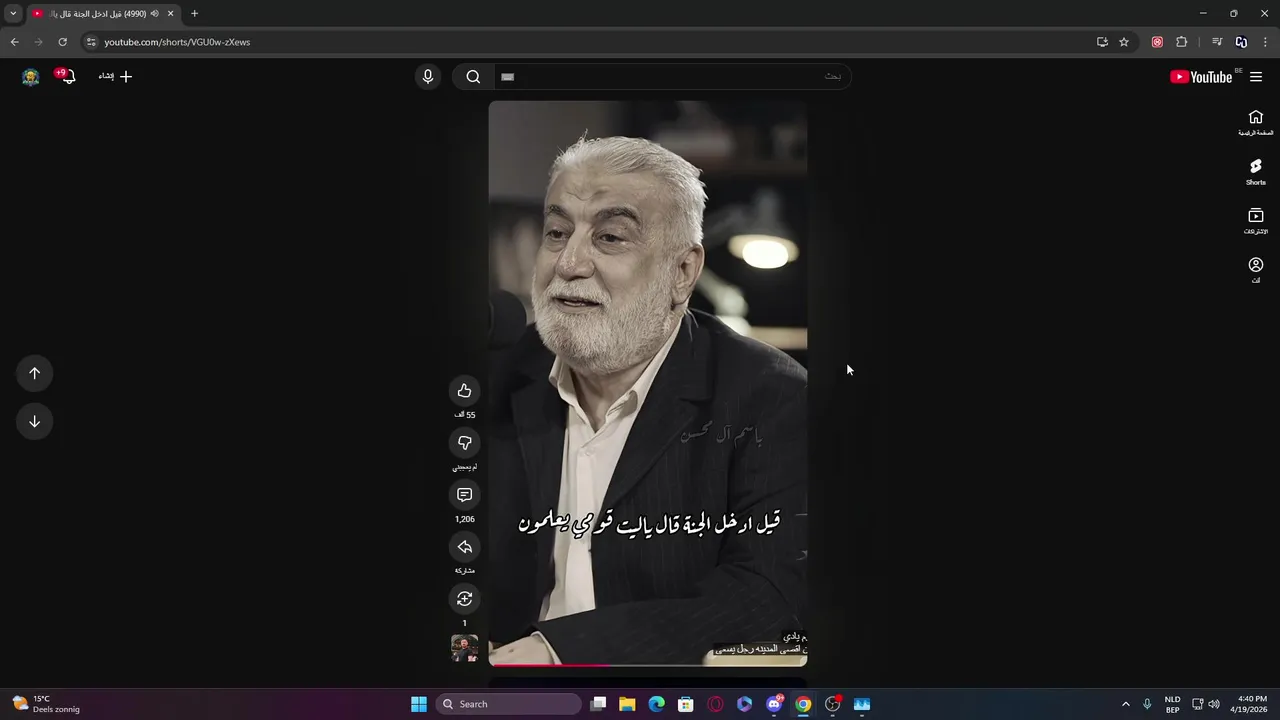Open Chrome three-dot menu
The width and height of the screenshot is (1280, 720).
click(1265, 42)
